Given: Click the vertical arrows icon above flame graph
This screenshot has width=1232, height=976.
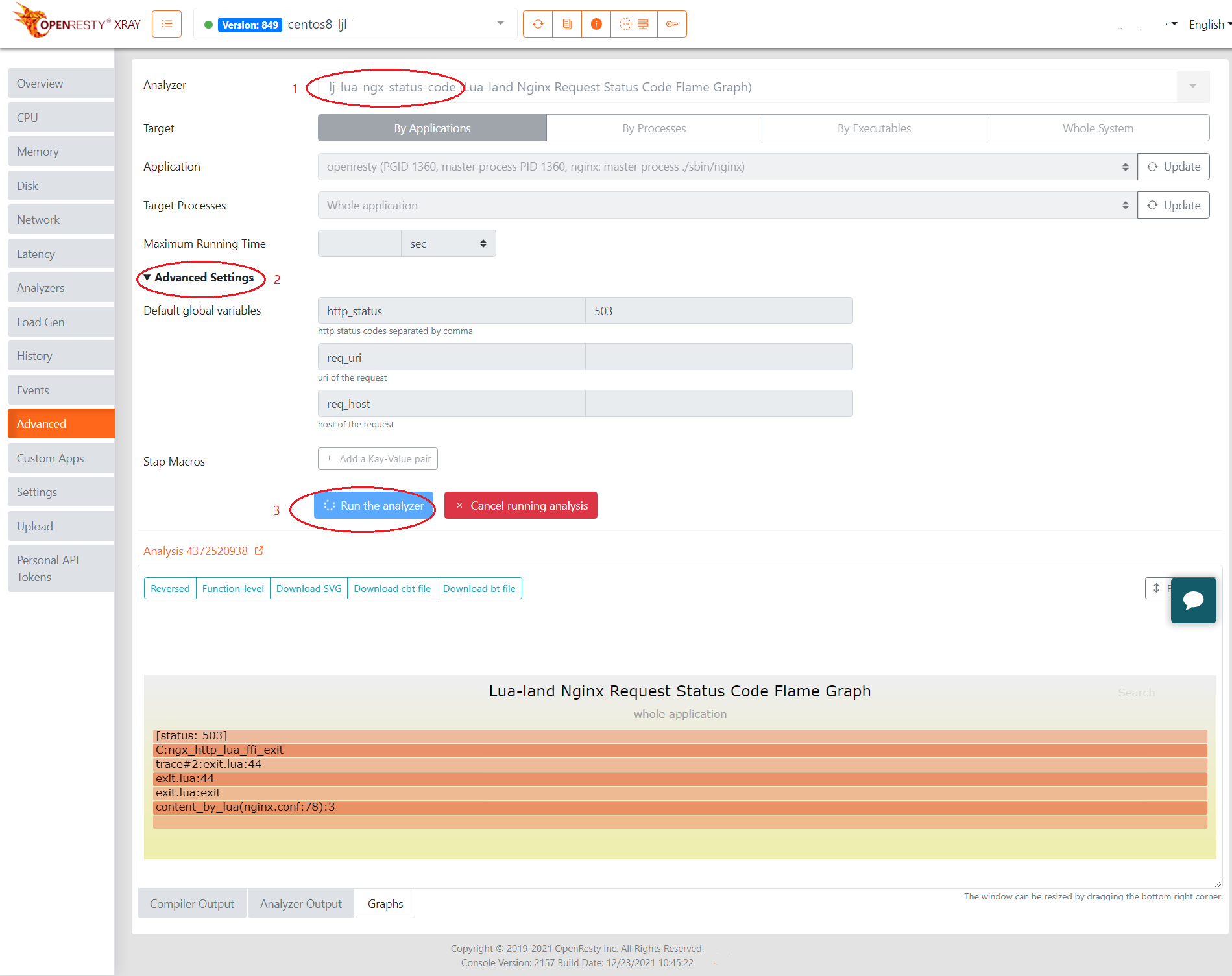Looking at the screenshot, I should click(x=1156, y=588).
